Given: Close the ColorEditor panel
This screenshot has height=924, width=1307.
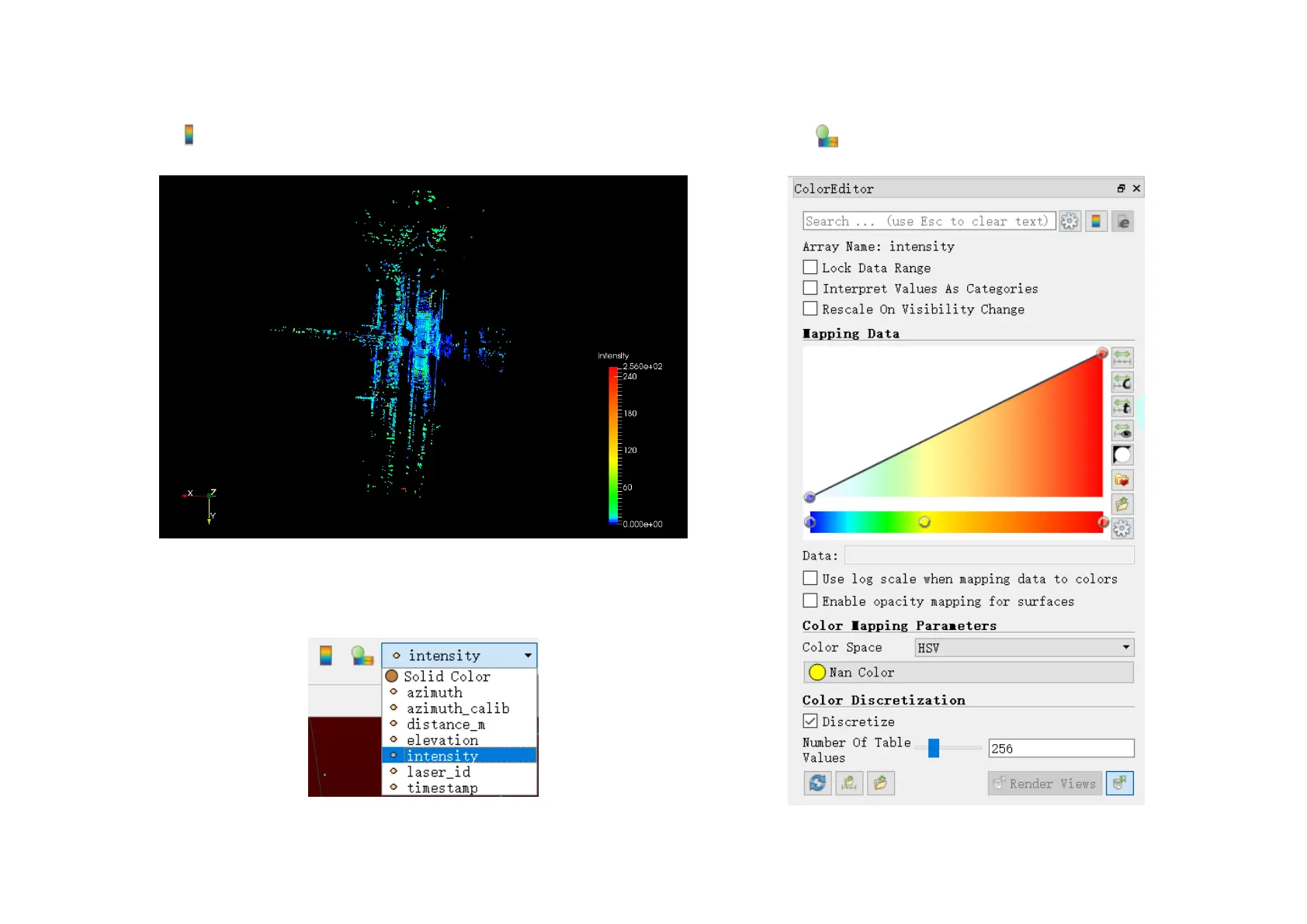Looking at the screenshot, I should click(x=1136, y=189).
